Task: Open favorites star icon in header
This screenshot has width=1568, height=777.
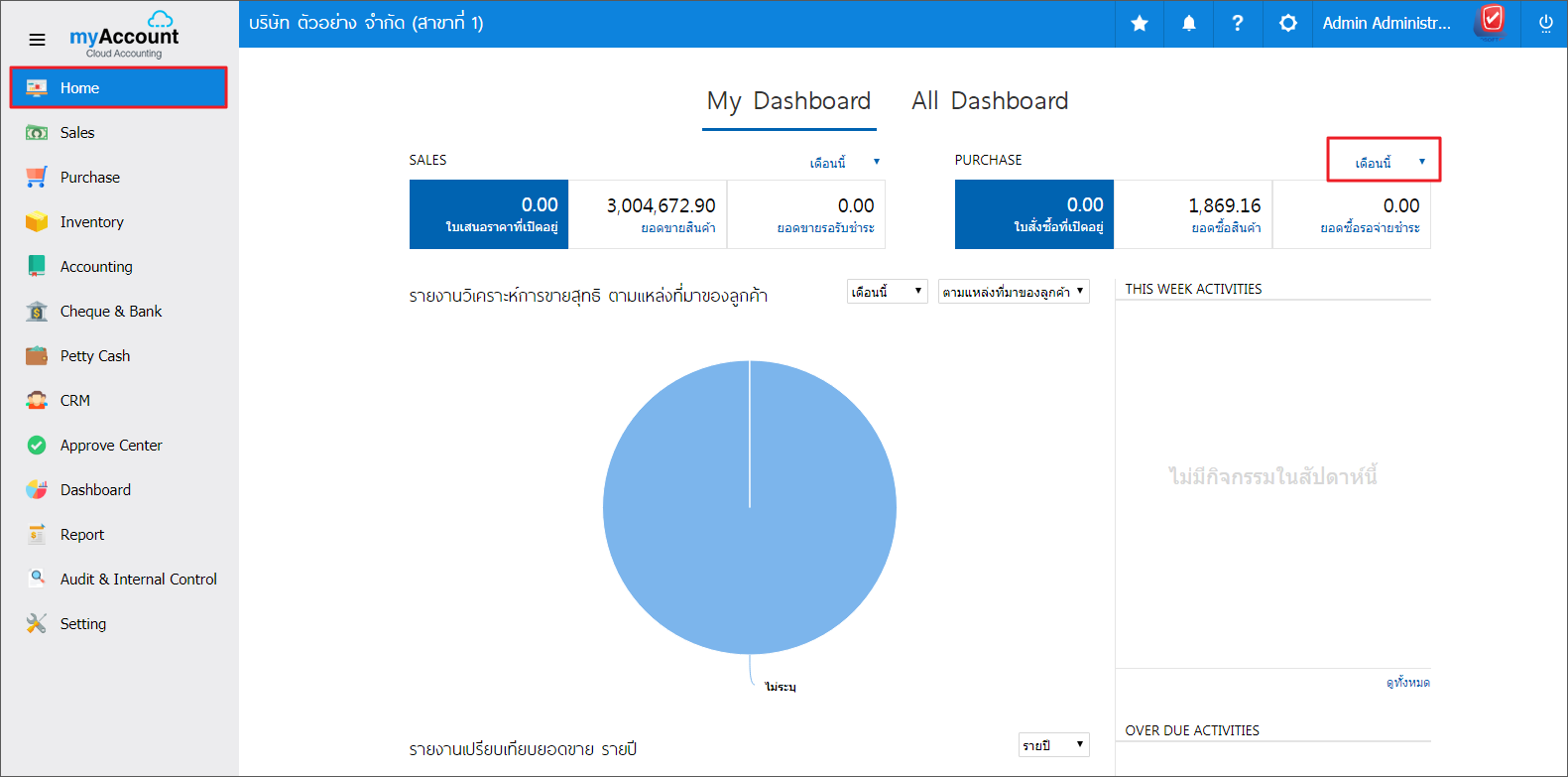Action: tap(1140, 24)
